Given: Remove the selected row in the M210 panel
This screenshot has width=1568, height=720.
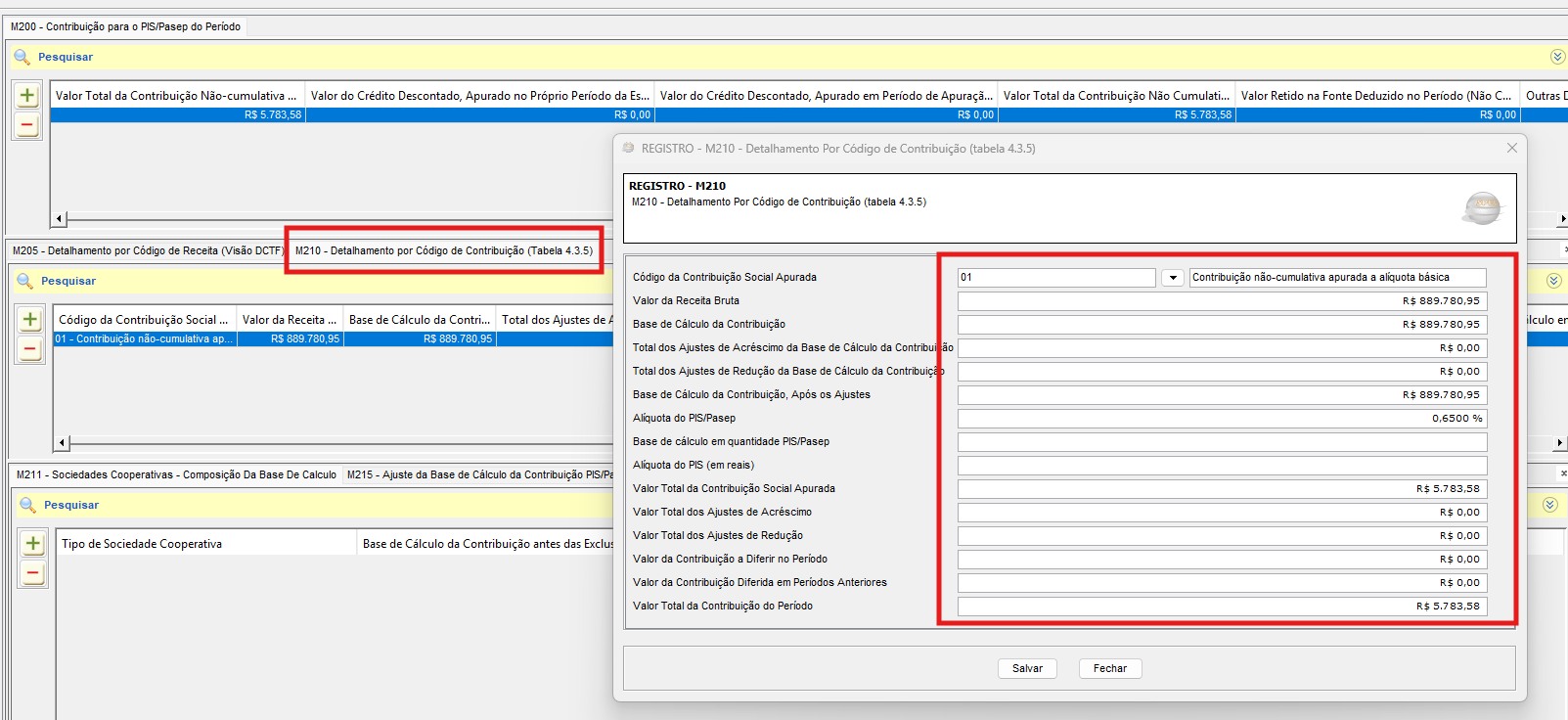Looking at the screenshot, I should tap(30, 349).
